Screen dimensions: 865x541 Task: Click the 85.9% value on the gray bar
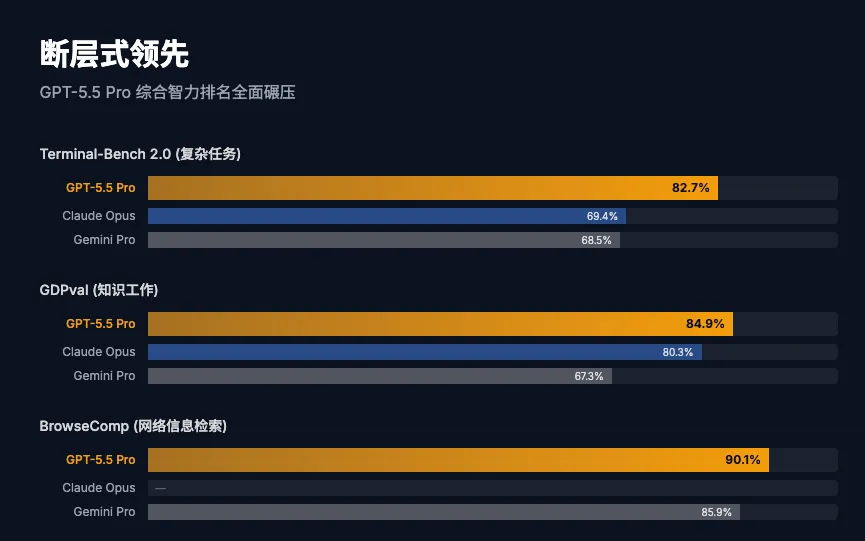[x=716, y=512]
